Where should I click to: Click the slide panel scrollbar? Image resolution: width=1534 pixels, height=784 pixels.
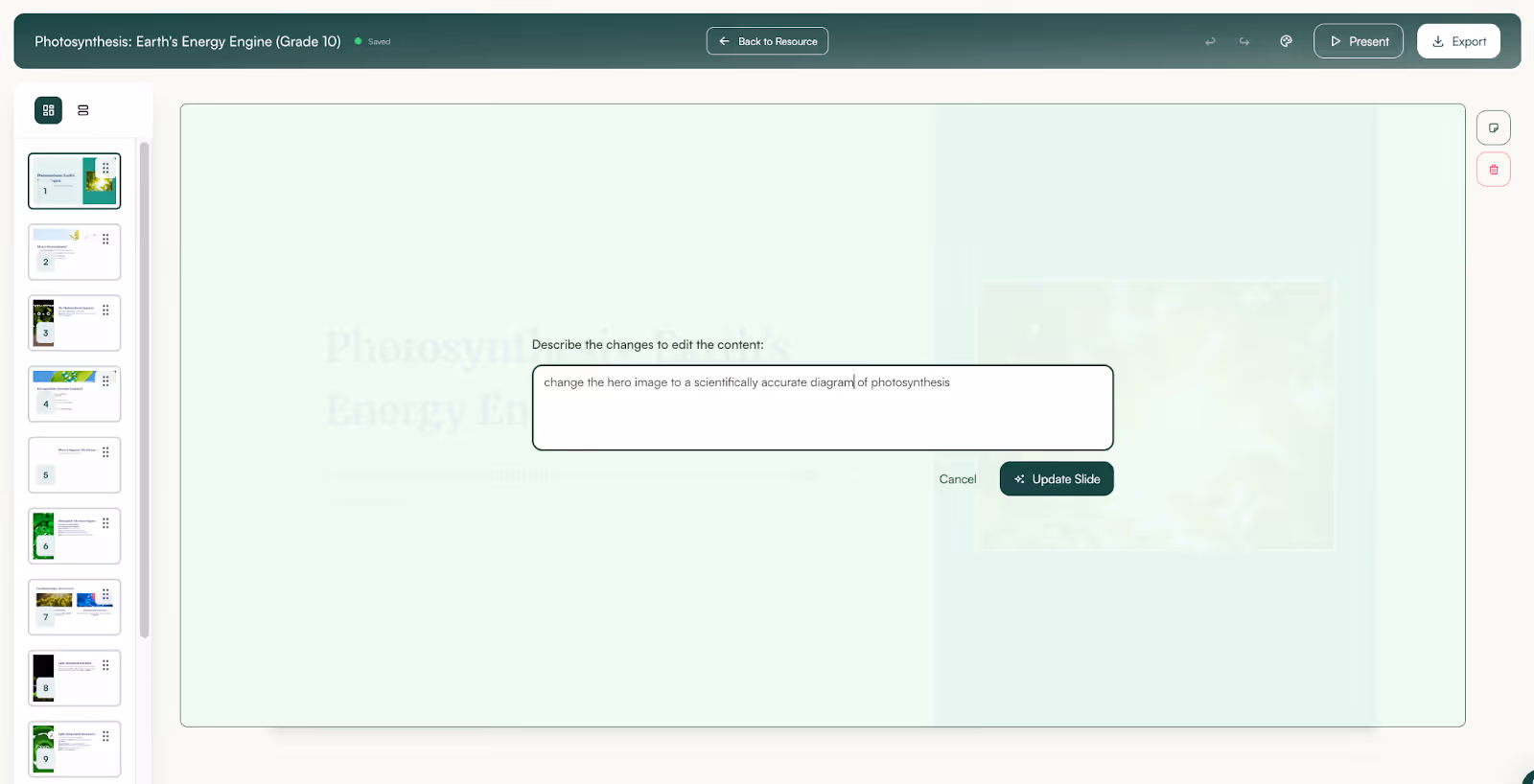pos(145,389)
